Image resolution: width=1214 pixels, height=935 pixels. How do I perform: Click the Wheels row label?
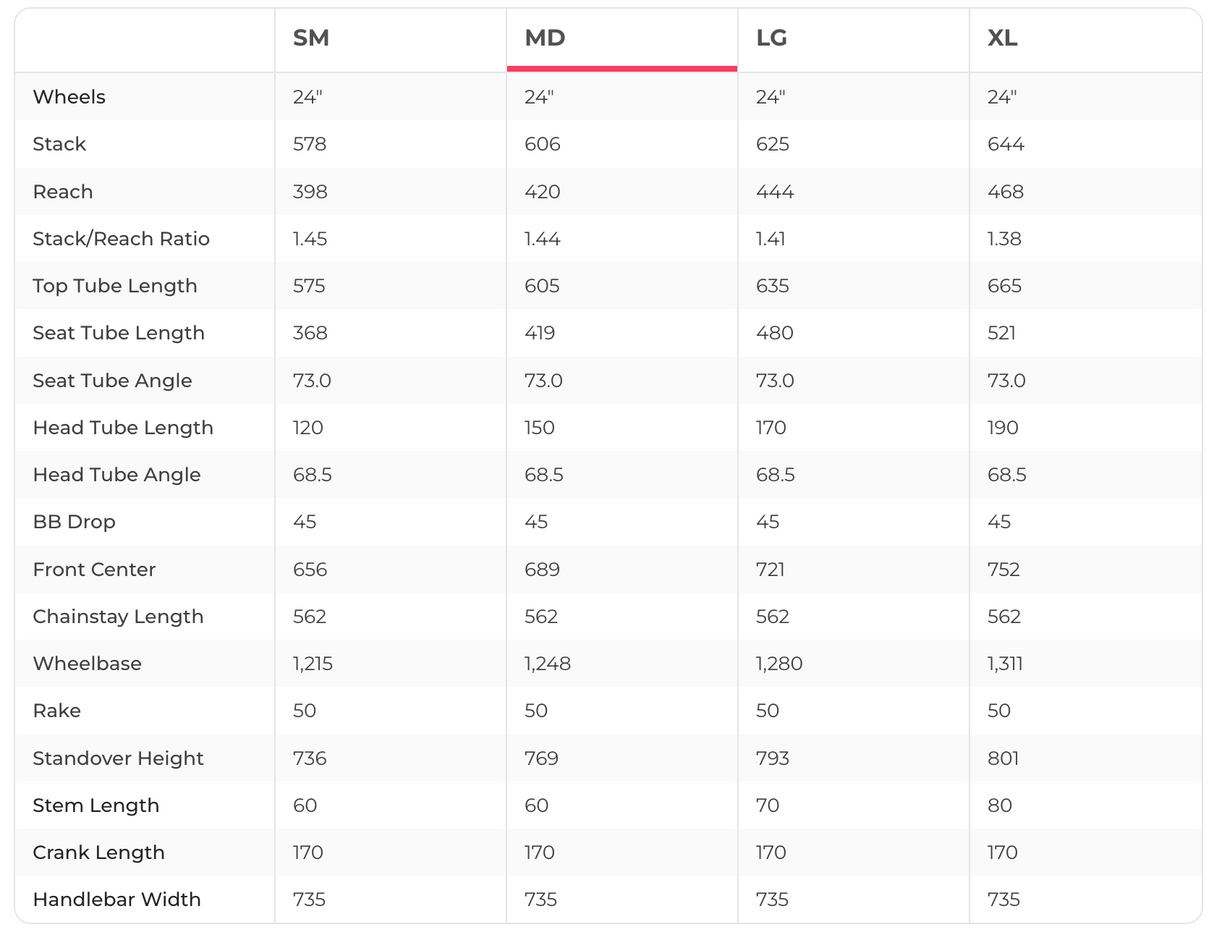coord(69,97)
